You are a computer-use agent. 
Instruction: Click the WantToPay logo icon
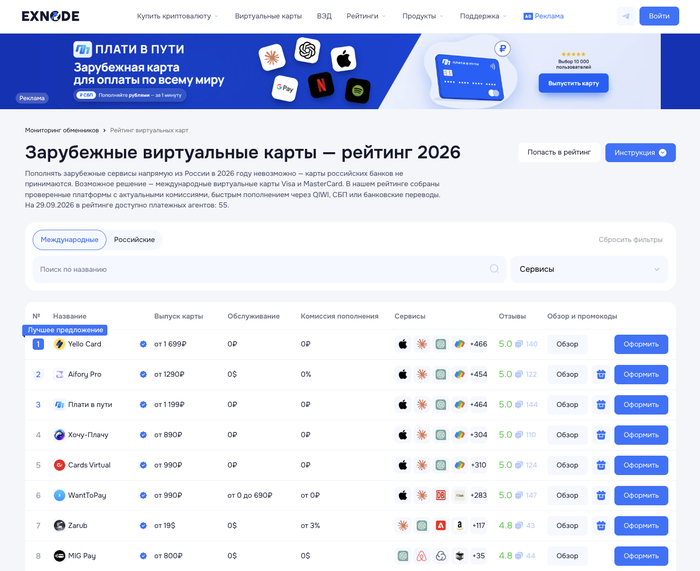[x=59, y=495]
